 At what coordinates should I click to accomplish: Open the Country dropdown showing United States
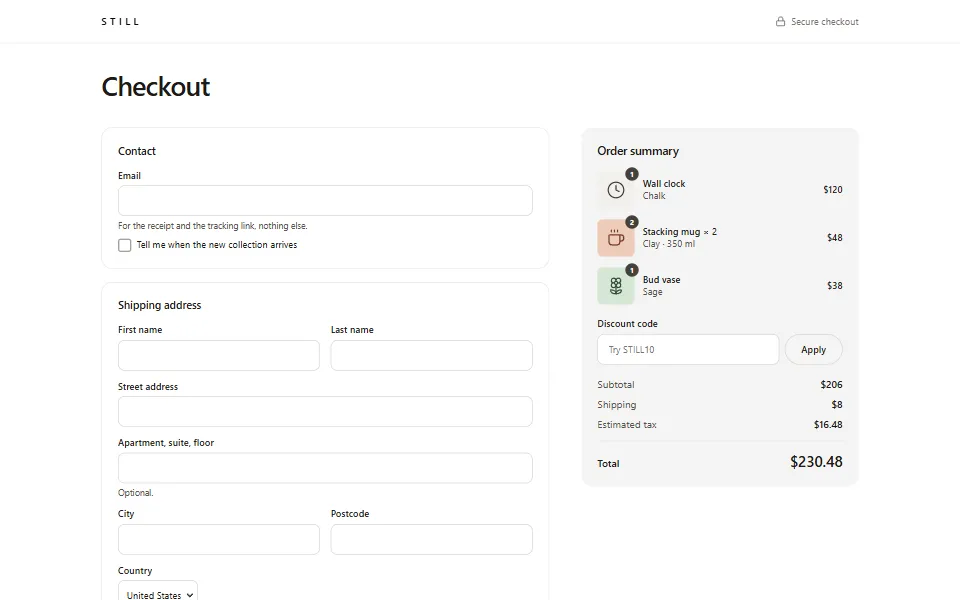tap(158, 591)
